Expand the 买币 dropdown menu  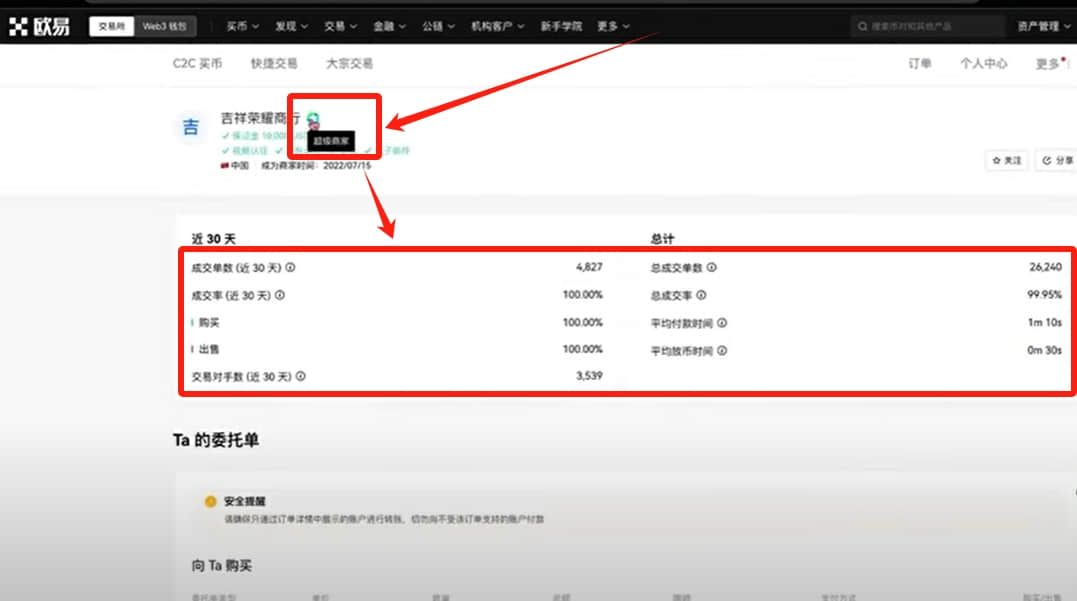[242, 26]
